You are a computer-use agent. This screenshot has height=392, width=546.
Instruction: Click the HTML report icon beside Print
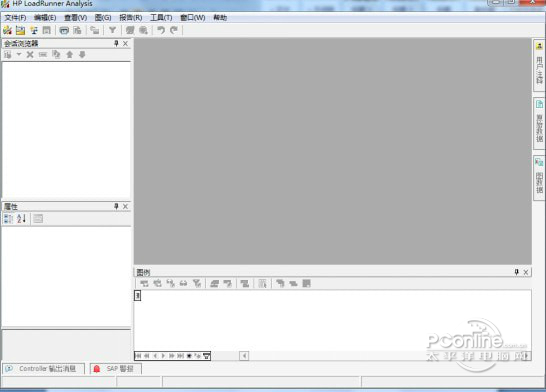coord(77,31)
